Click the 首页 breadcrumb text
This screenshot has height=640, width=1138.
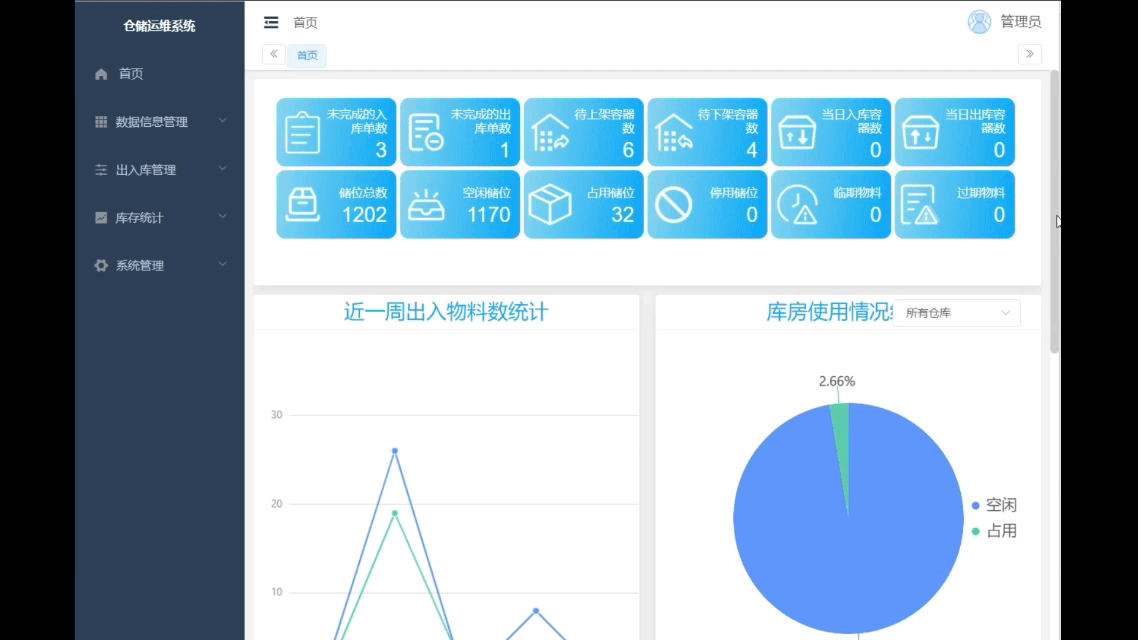pos(305,22)
